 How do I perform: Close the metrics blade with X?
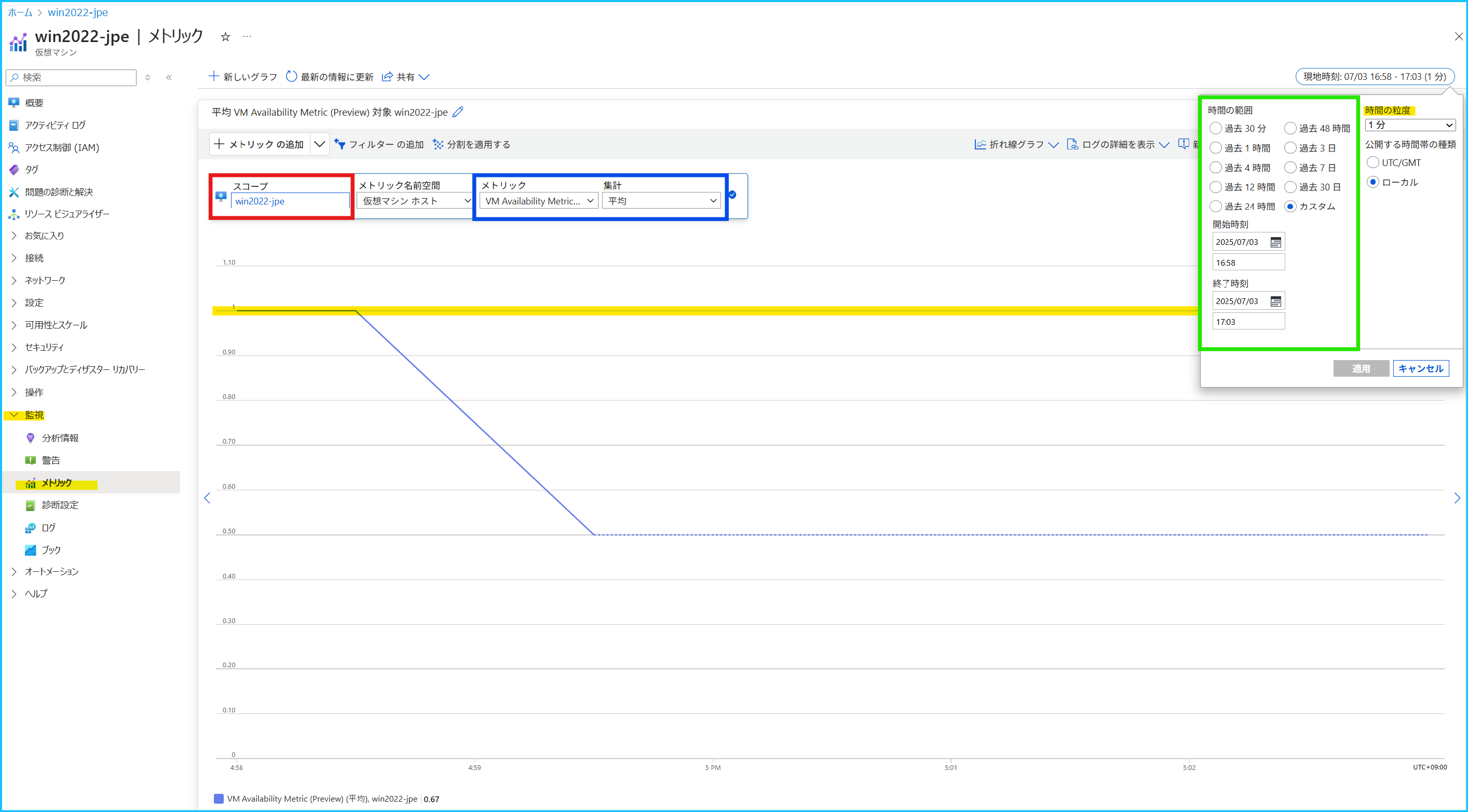point(1458,36)
